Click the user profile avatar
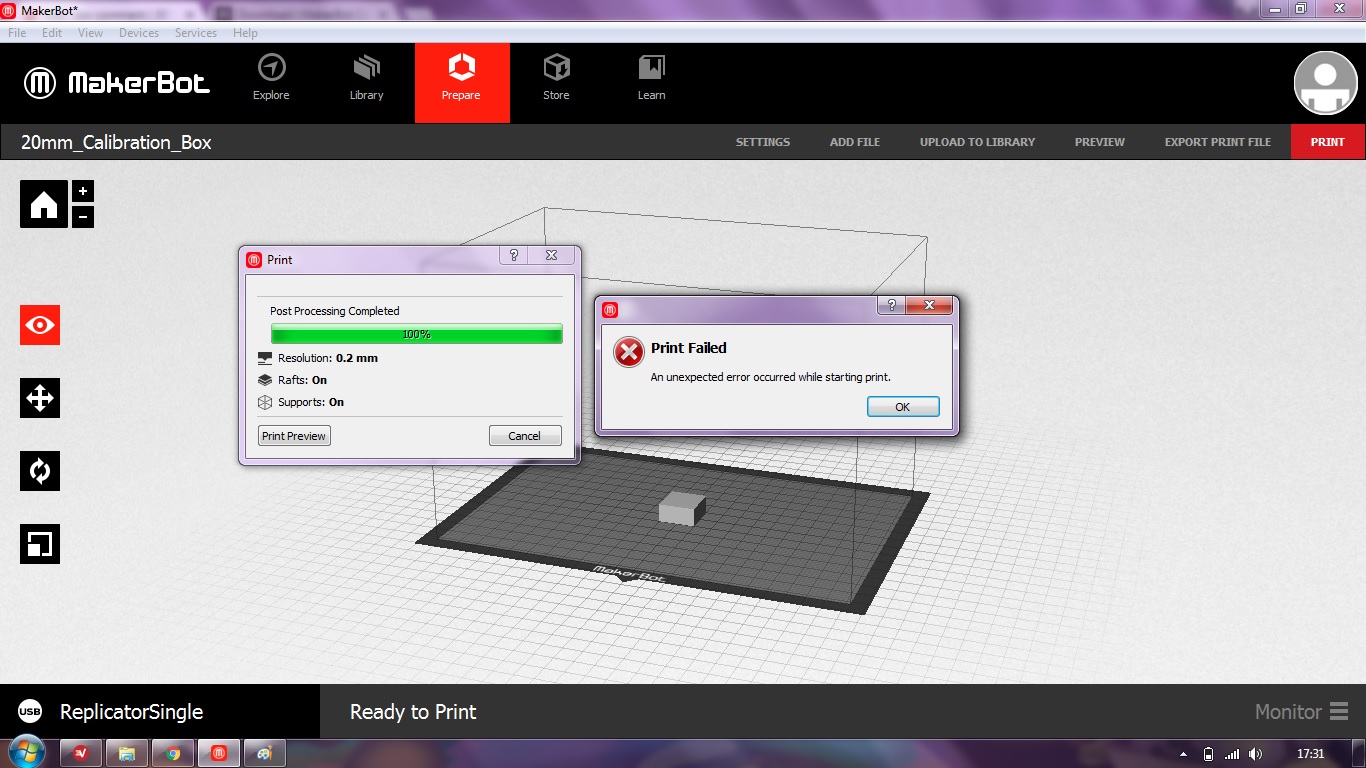 coord(1325,83)
